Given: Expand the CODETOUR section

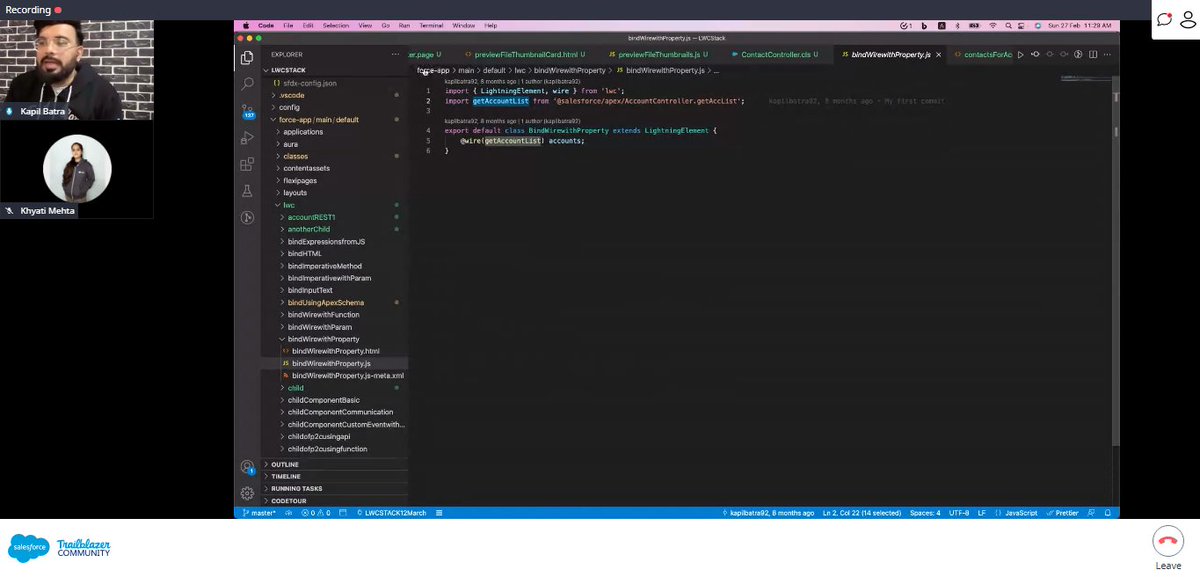Looking at the screenshot, I should pos(288,501).
